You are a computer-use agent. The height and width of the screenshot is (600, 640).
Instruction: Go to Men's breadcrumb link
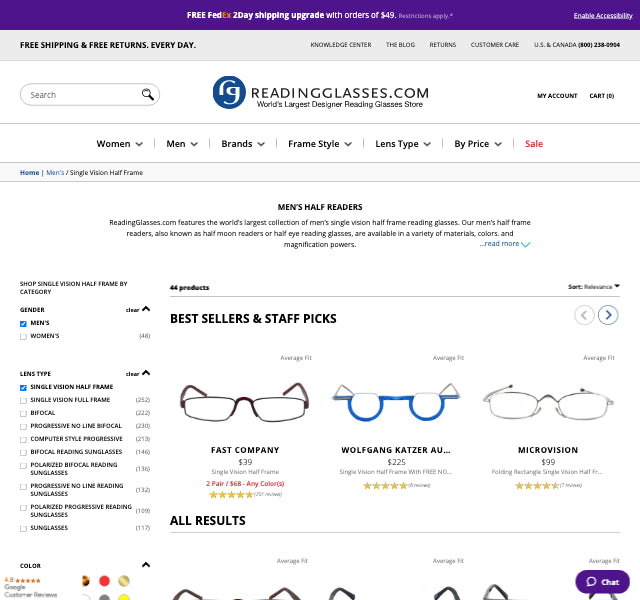55,173
